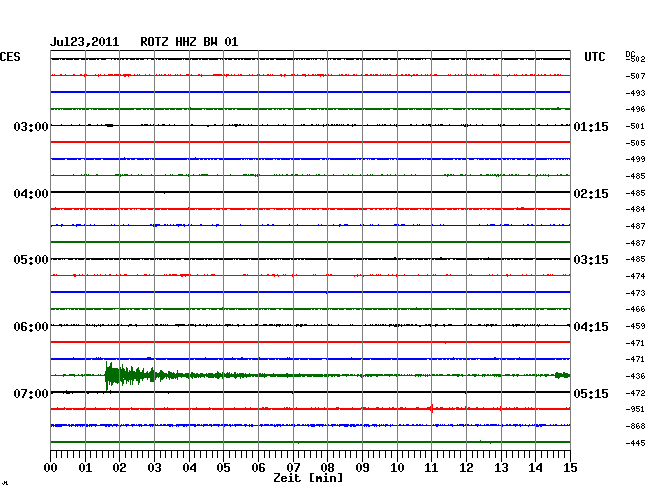Click the x-axis minute label 00
Image resolution: width=650 pixels, height=494 pixels.
coord(50,468)
